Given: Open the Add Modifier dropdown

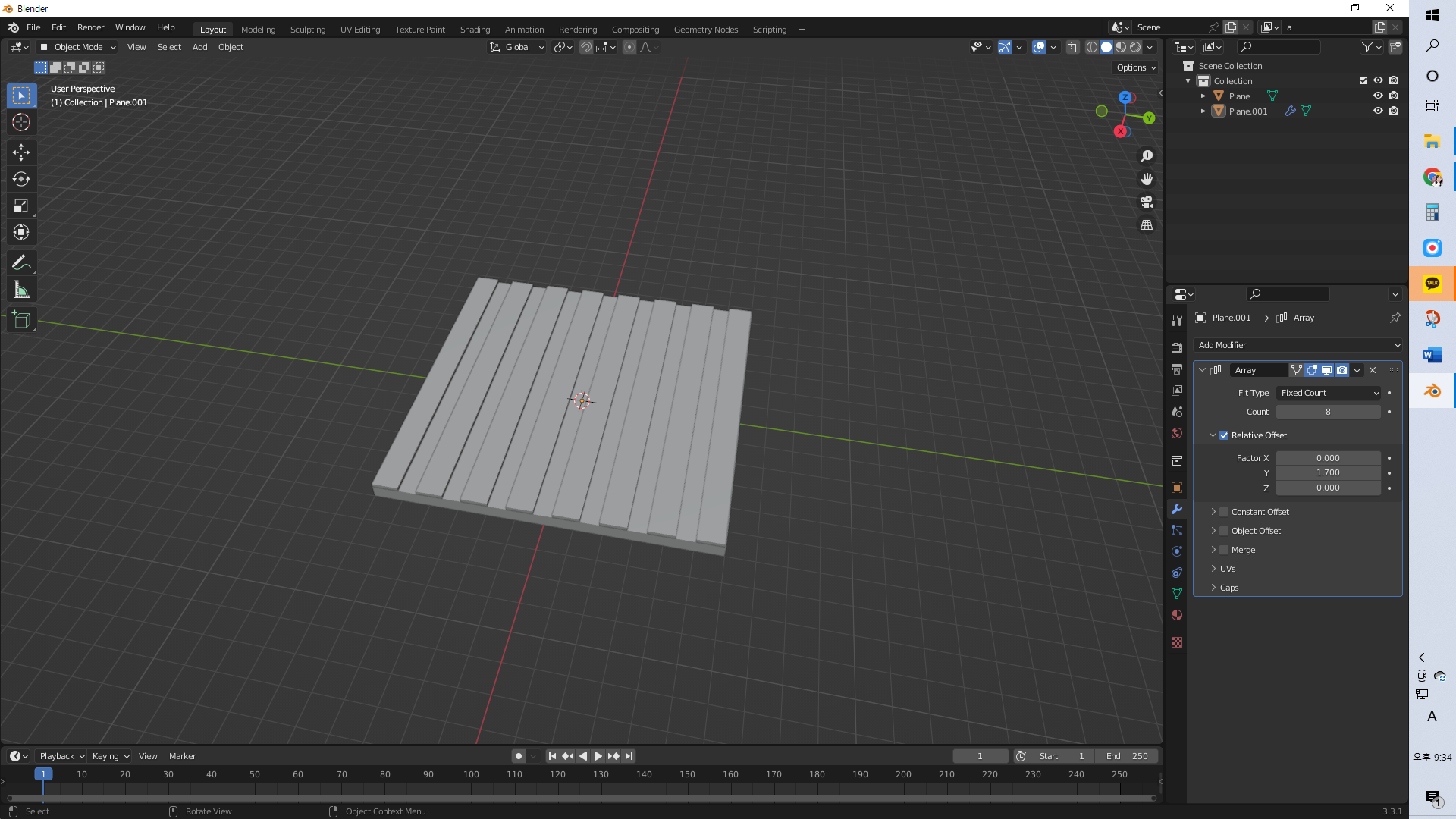Looking at the screenshot, I should 1298,345.
